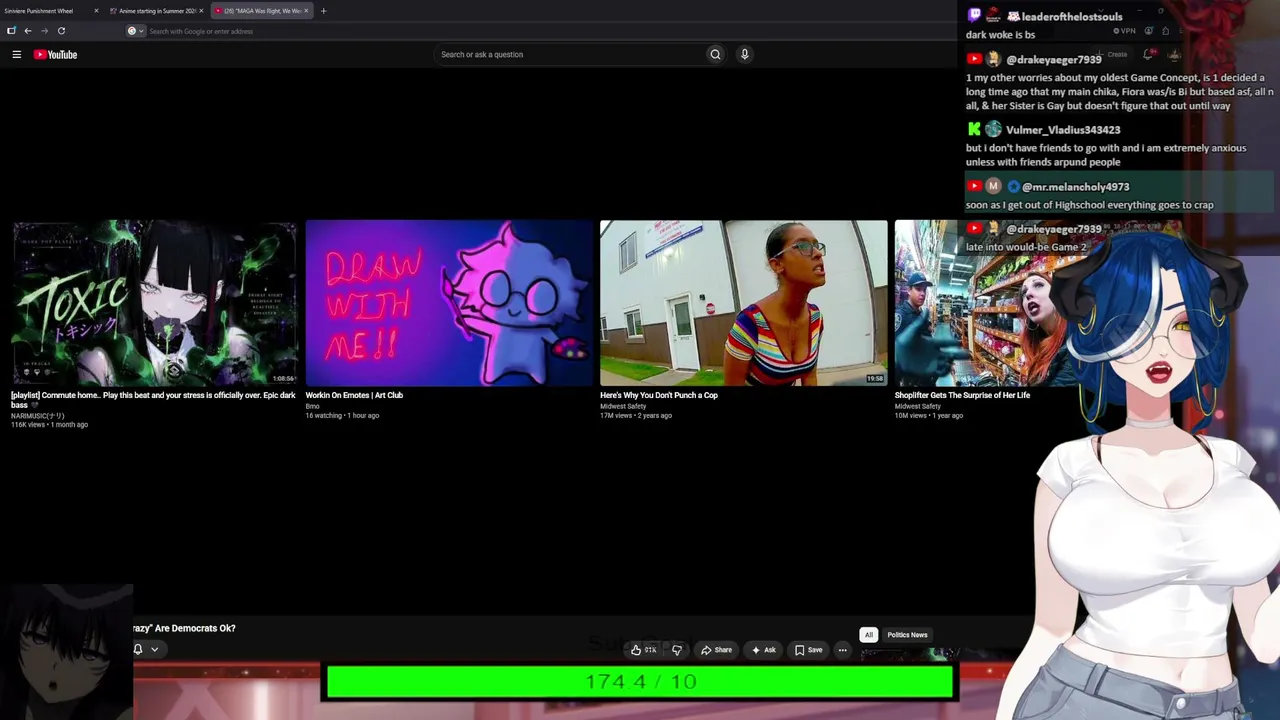1280x720 pixels.
Task: Save the video to a playlist
Action: click(x=808, y=650)
